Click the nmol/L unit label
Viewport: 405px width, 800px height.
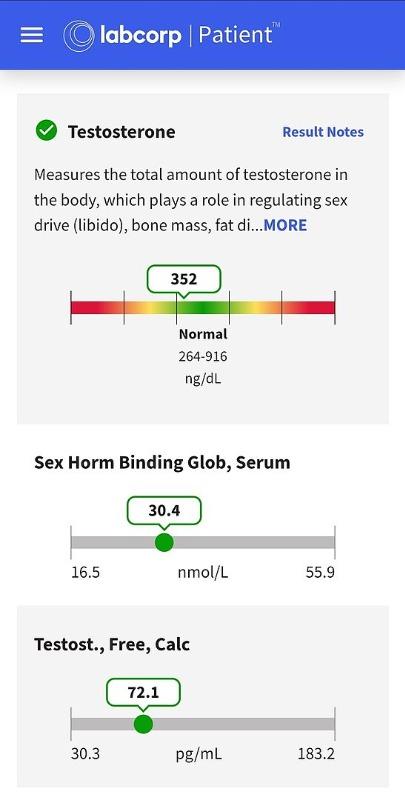[203, 572]
